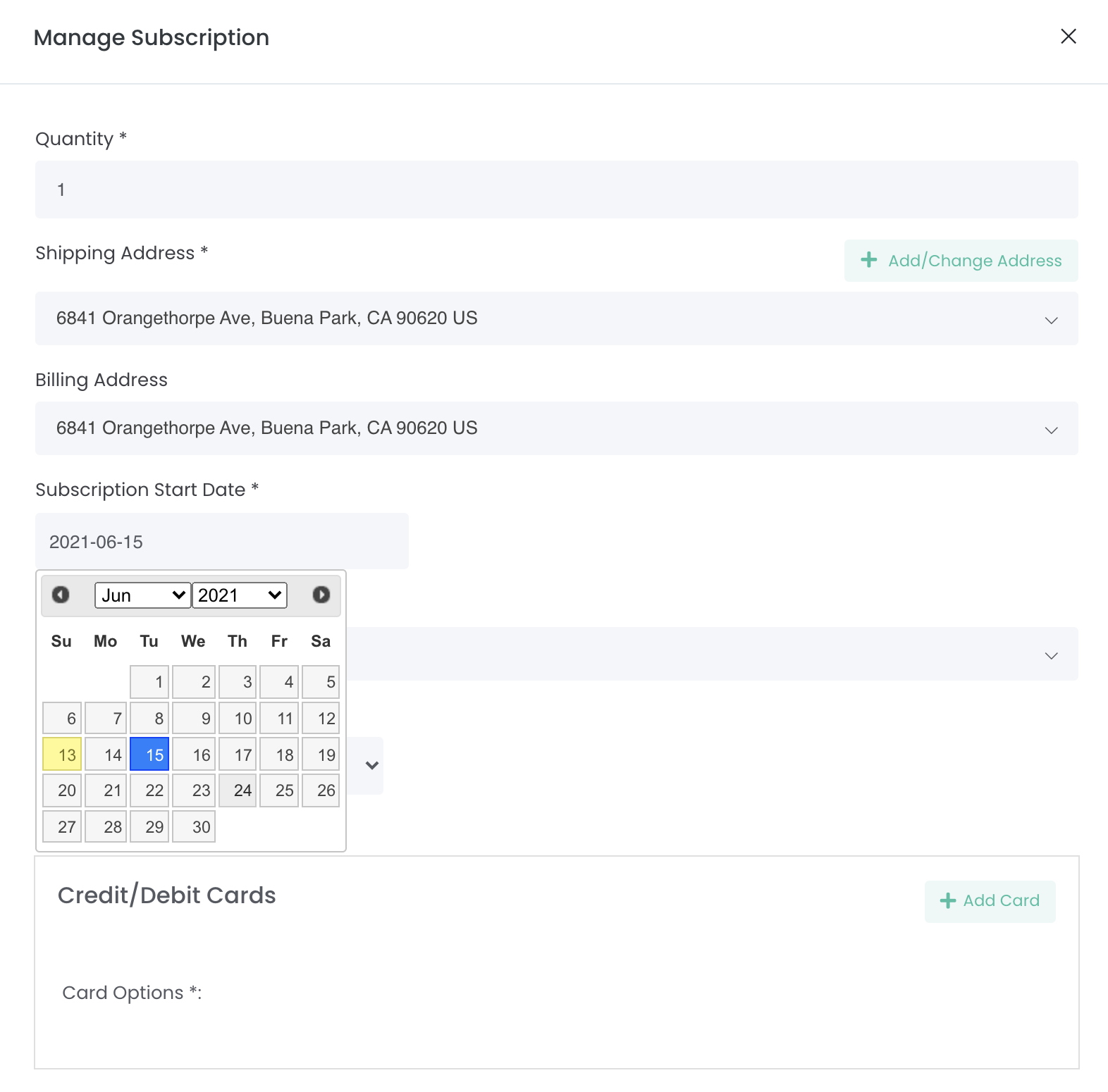Select June 1 in the calendar

(x=149, y=682)
